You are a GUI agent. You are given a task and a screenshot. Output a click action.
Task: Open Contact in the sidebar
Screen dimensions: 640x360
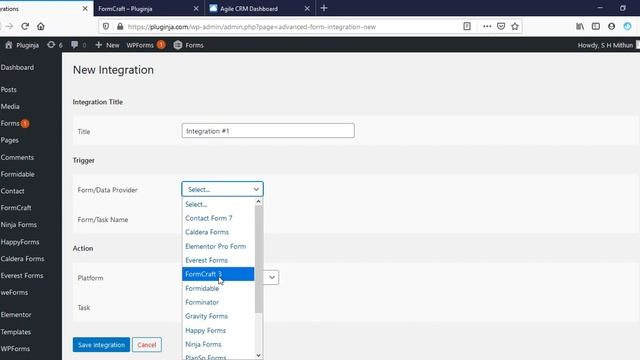[x=12, y=191]
